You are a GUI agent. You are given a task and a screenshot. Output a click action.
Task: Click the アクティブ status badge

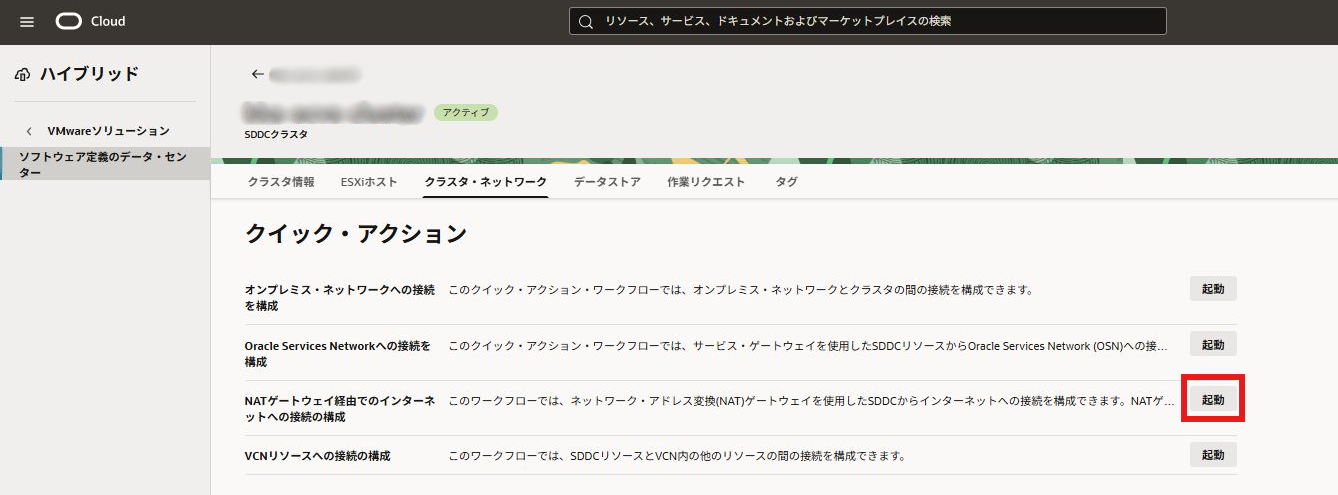coord(465,112)
